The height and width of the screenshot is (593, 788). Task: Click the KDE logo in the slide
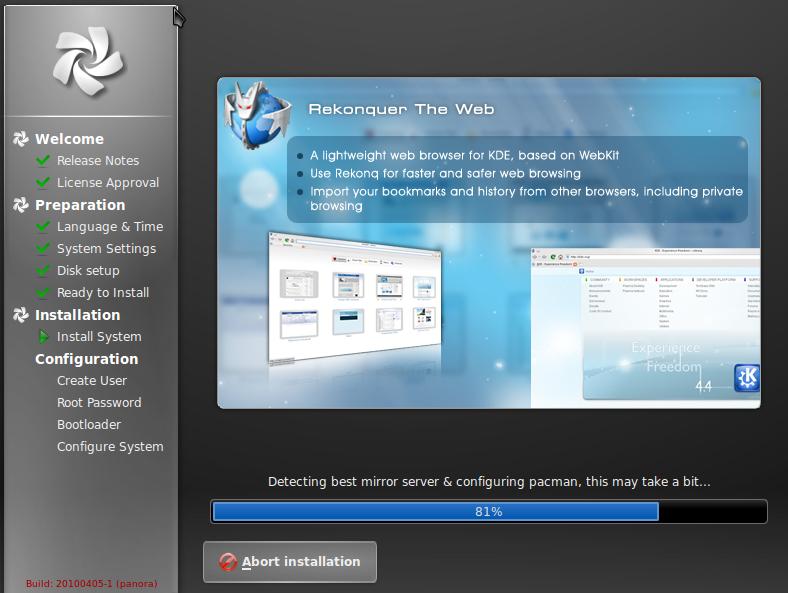pyautogui.click(x=746, y=377)
